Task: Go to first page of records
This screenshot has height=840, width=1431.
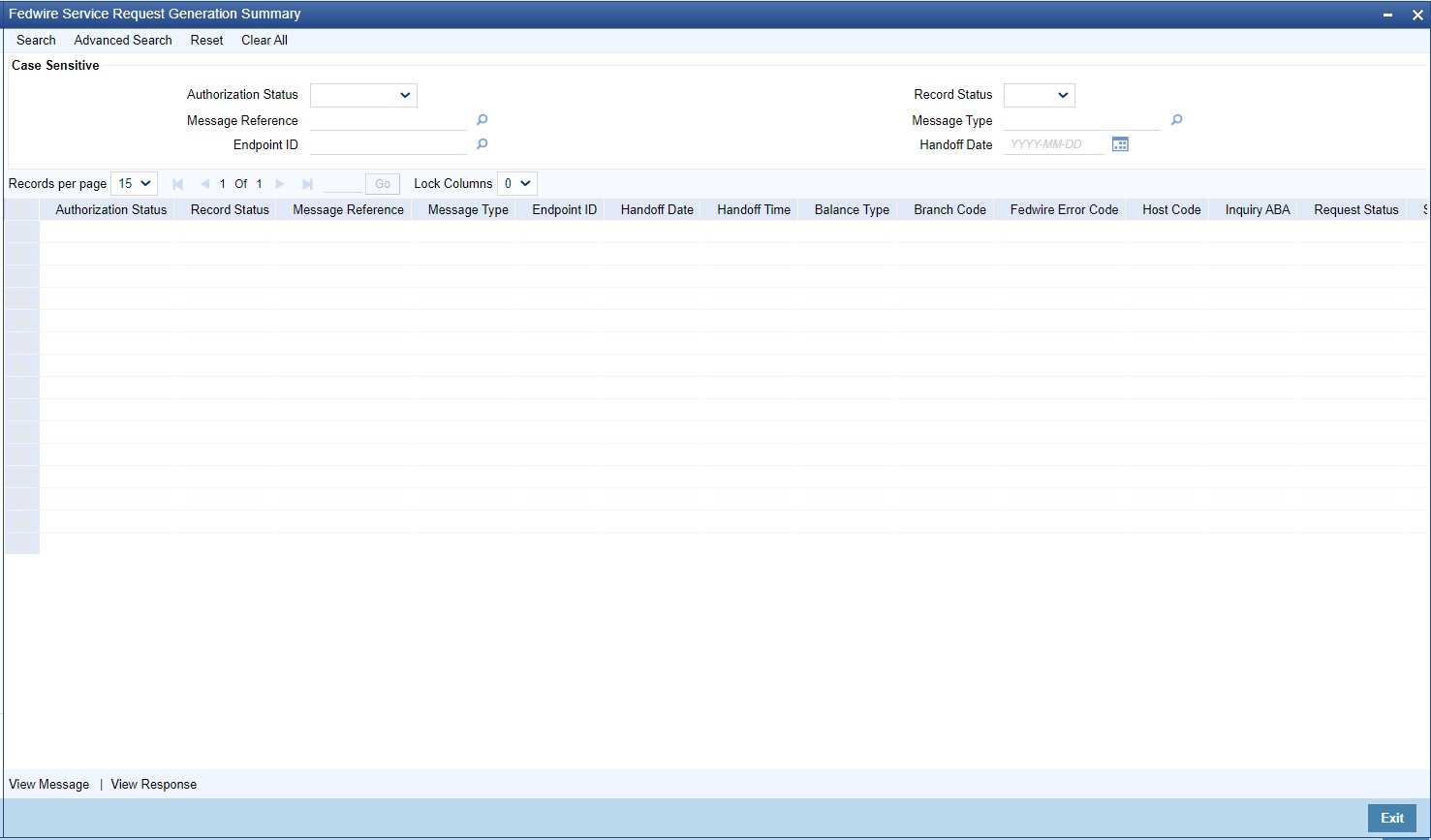Action: pos(177,184)
